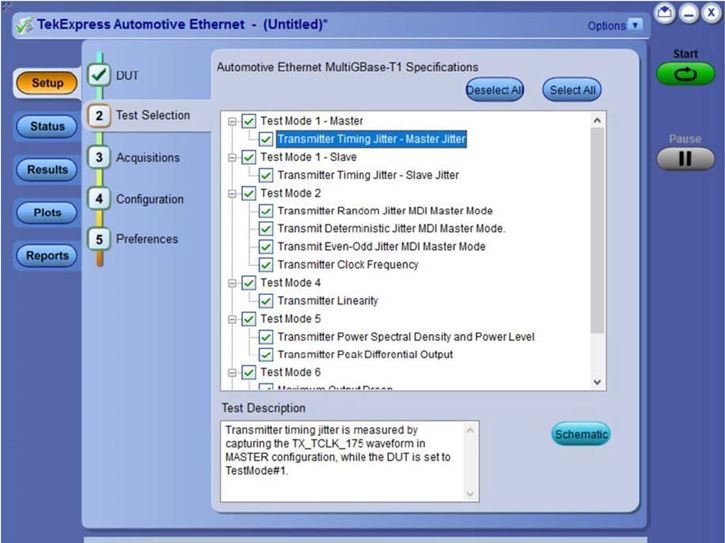Open step 4 Configuration number icon

99,198
